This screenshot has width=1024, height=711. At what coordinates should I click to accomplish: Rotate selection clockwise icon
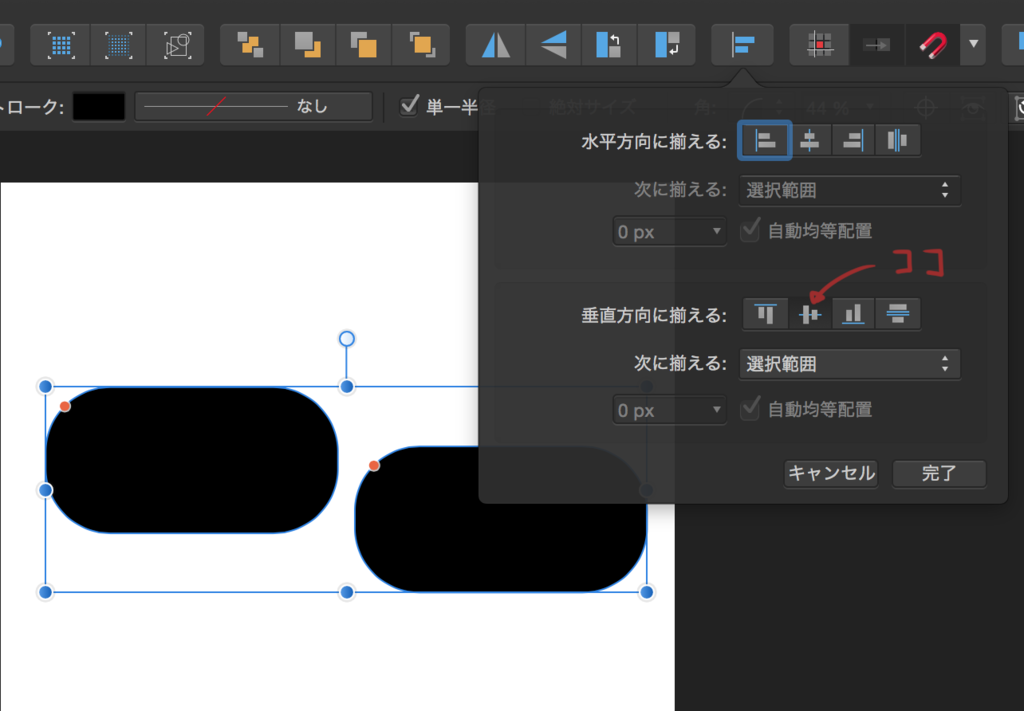(667, 45)
